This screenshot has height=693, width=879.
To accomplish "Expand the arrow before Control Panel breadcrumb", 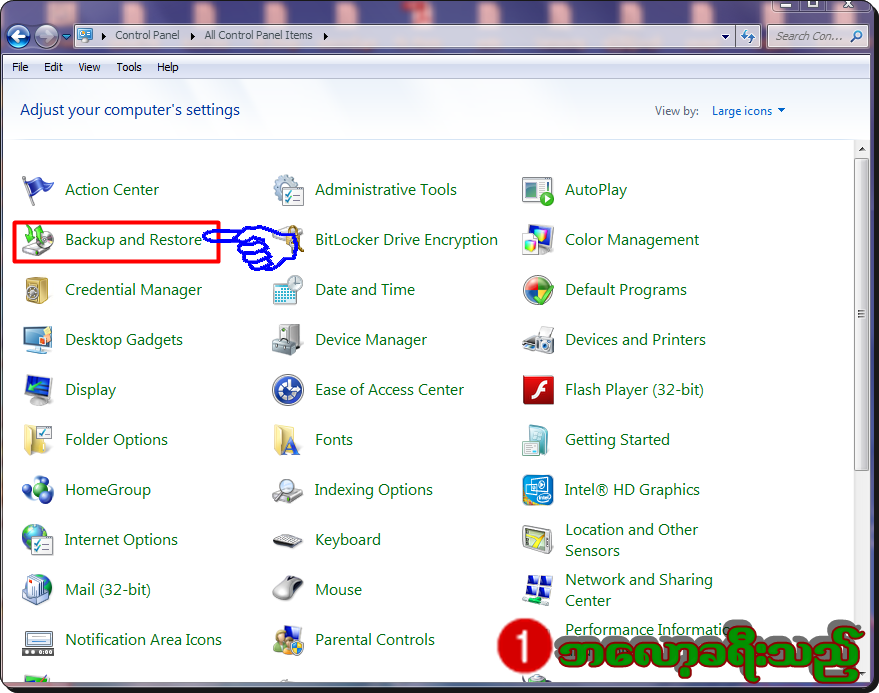I will pos(104,36).
